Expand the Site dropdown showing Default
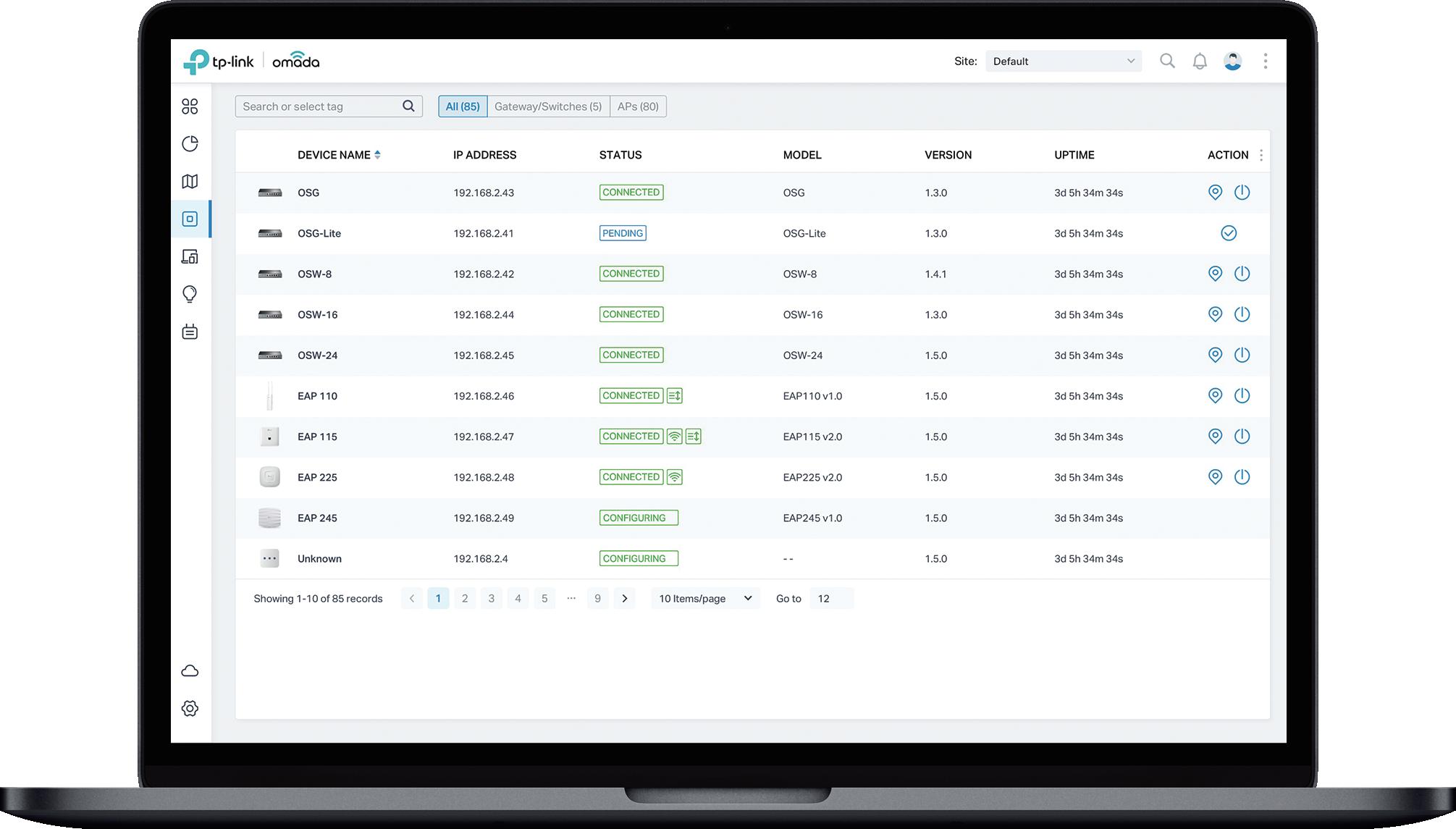This screenshot has width=1456, height=829. (x=1063, y=62)
